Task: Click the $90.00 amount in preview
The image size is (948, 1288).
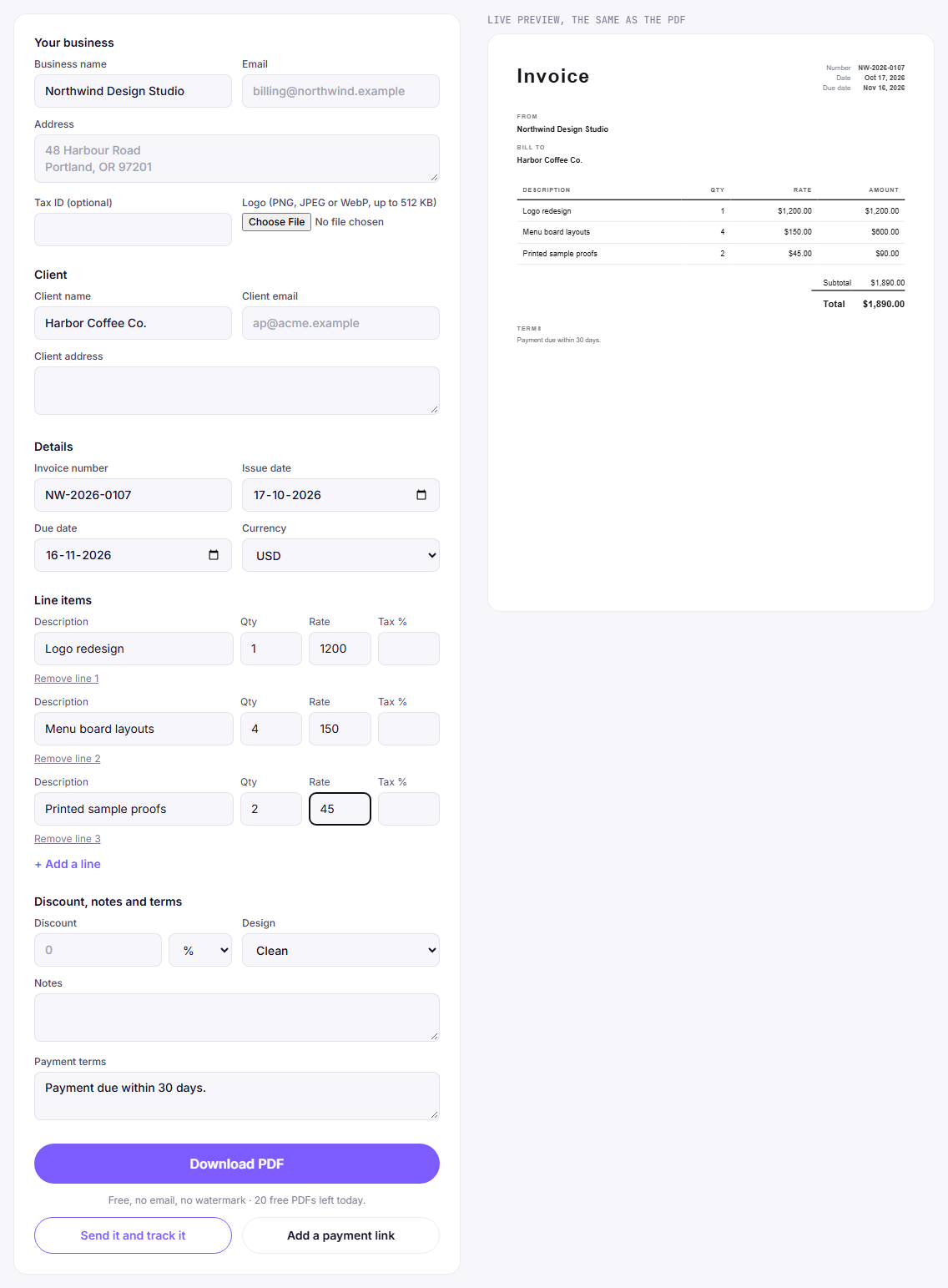Action: click(887, 254)
